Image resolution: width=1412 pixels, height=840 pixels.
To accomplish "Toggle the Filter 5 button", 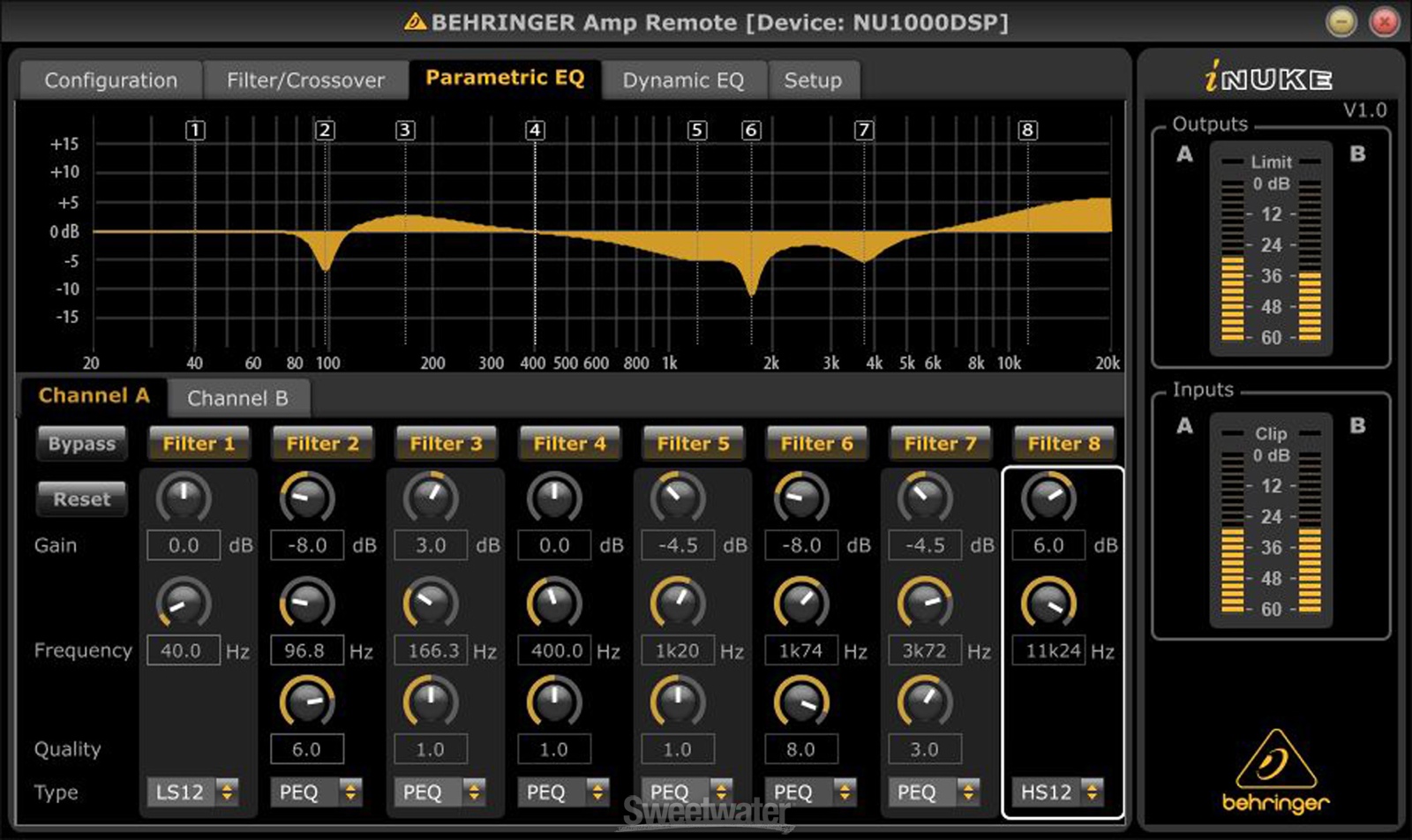I will (693, 444).
